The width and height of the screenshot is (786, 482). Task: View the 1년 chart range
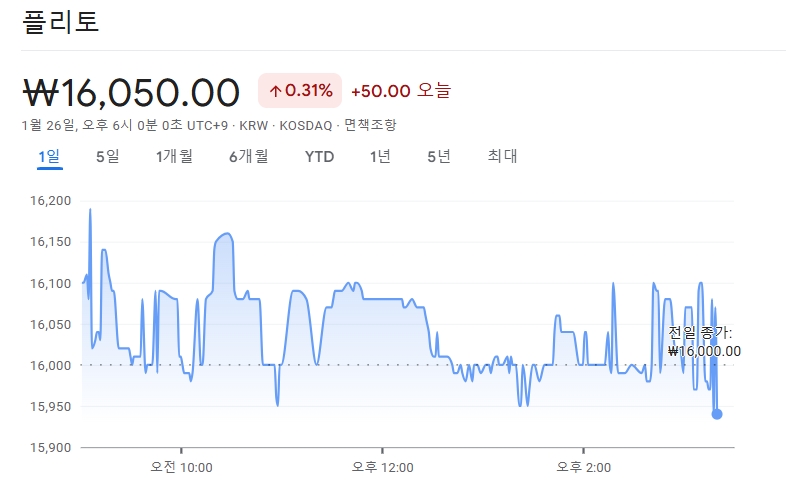tap(380, 157)
